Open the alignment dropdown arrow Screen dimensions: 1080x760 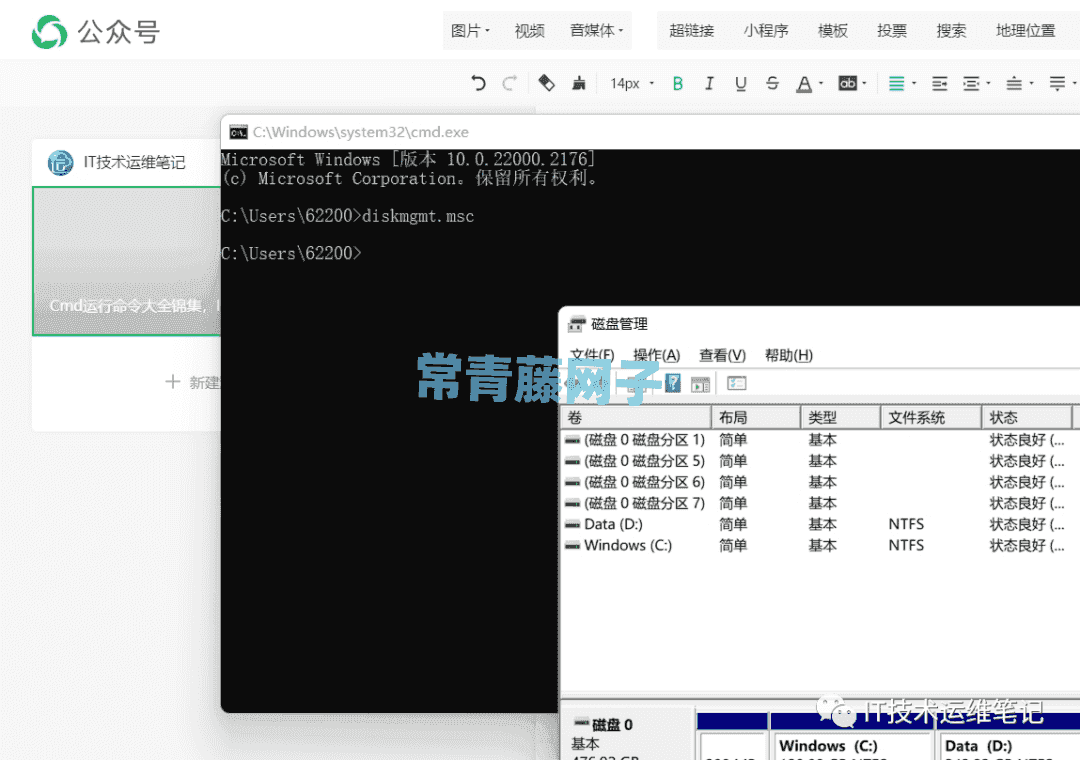click(914, 83)
